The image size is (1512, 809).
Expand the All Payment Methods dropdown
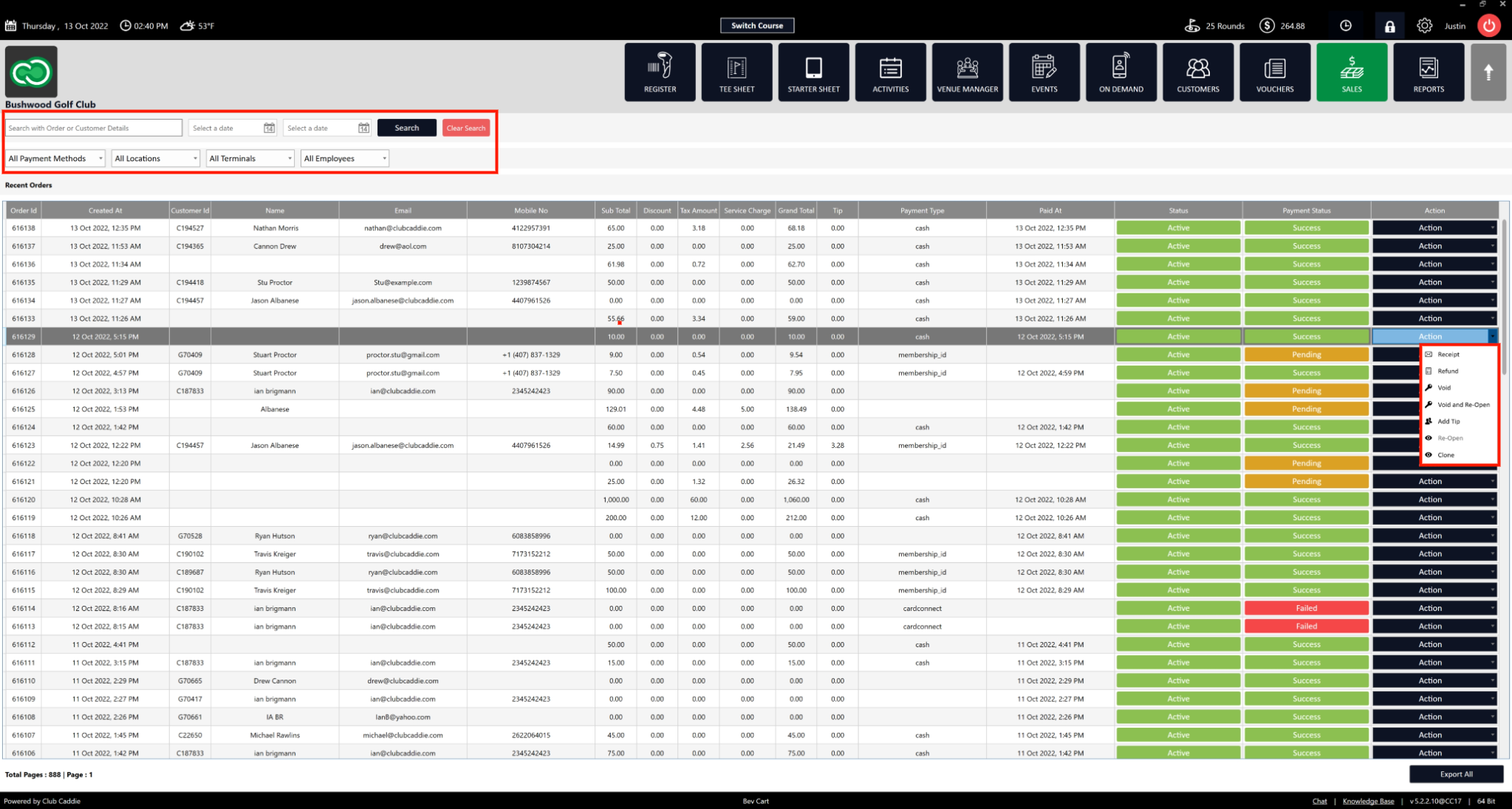(x=55, y=158)
